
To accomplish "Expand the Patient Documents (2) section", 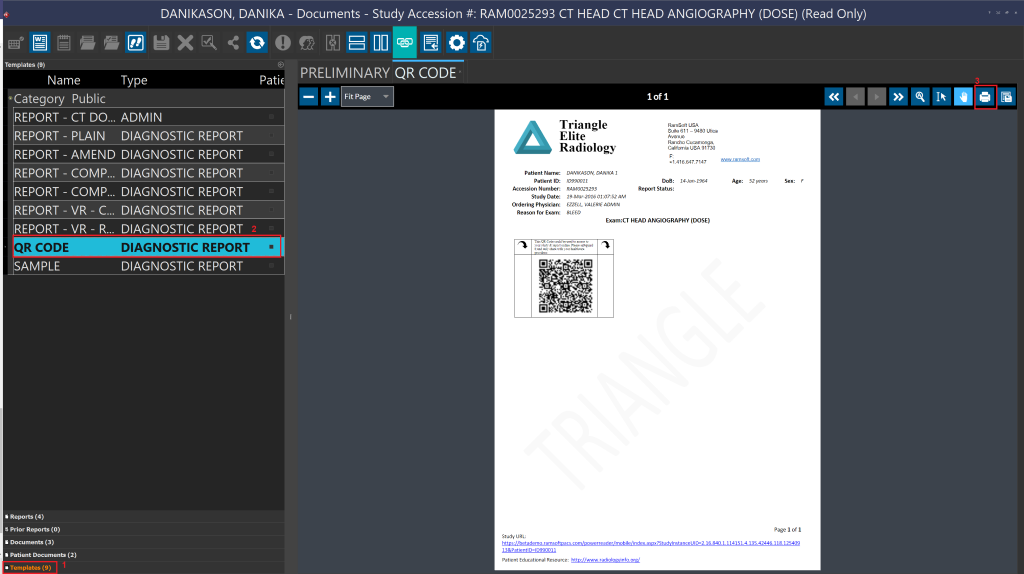I will coord(43,554).
